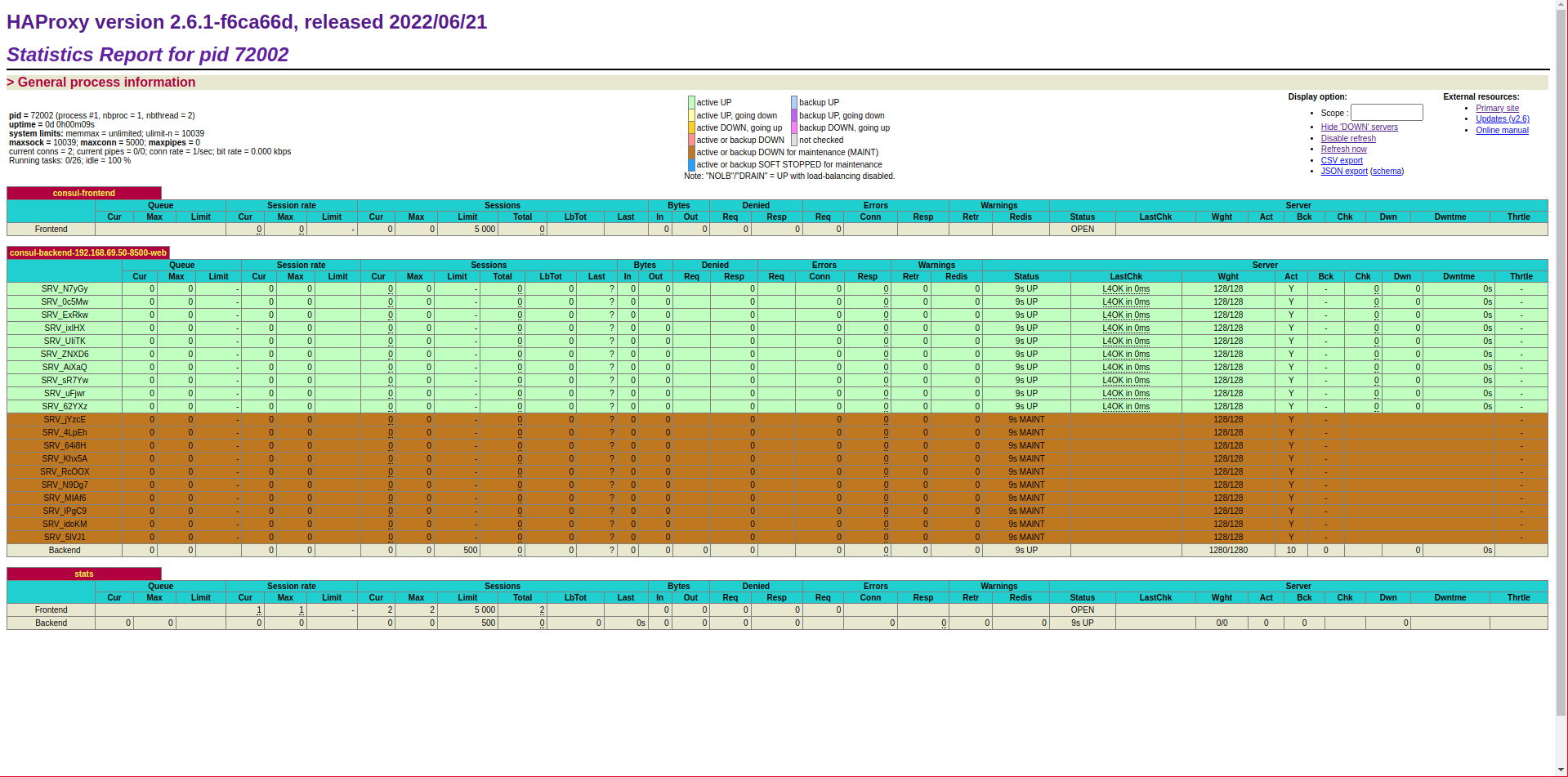Open the Updates (v2.6) link

(x=1502, y=119)
